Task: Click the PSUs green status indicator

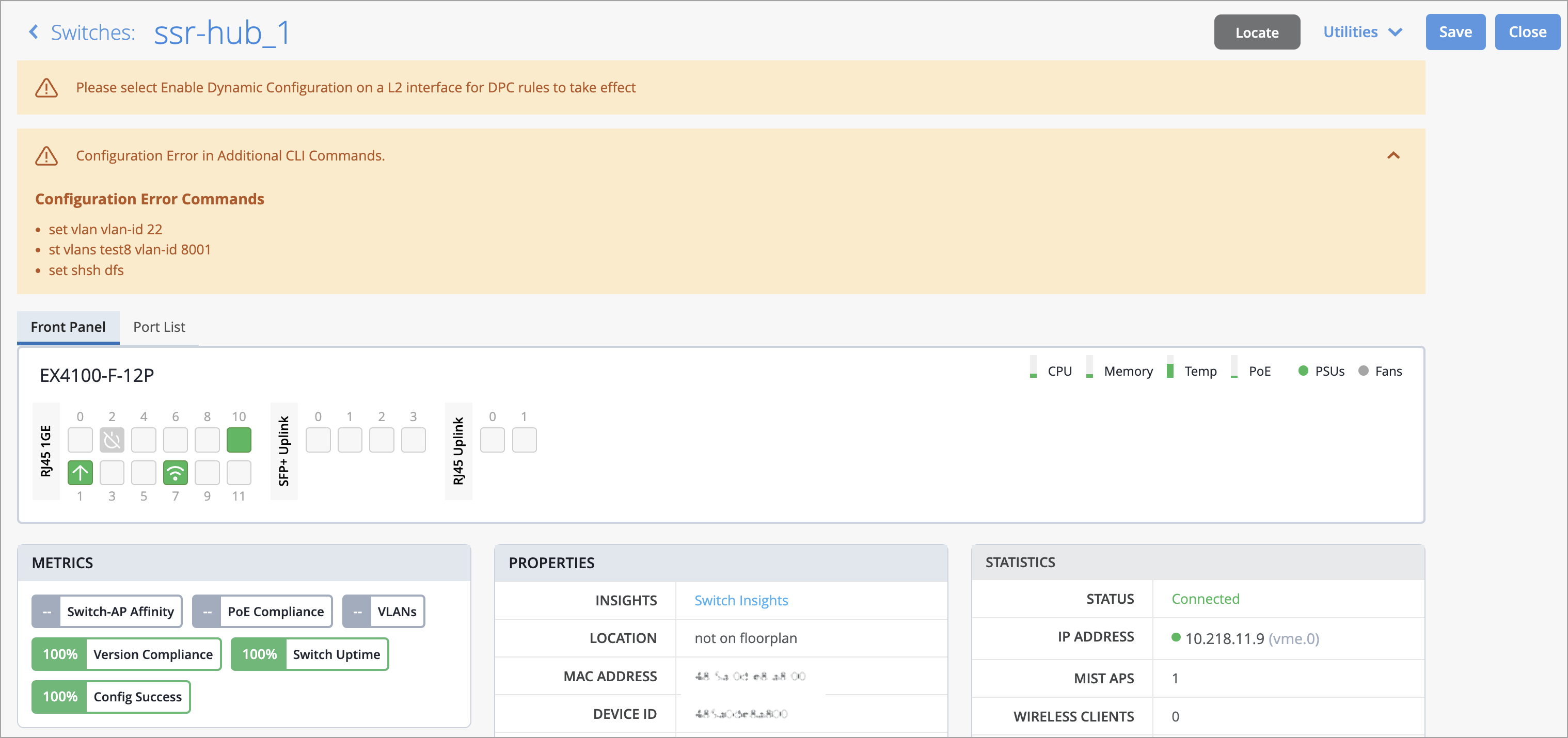Action: (1303, 371)
